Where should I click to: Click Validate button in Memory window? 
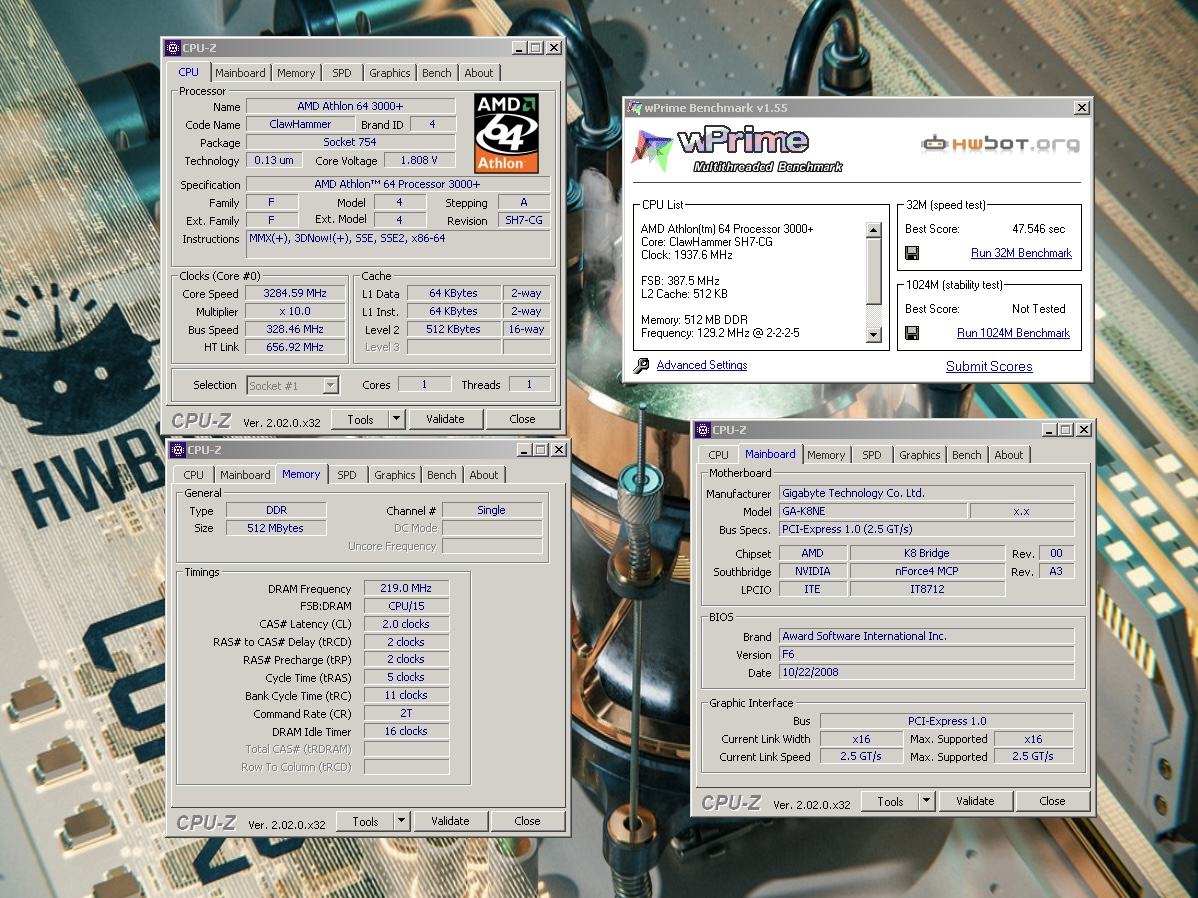(x=450, y=821)
